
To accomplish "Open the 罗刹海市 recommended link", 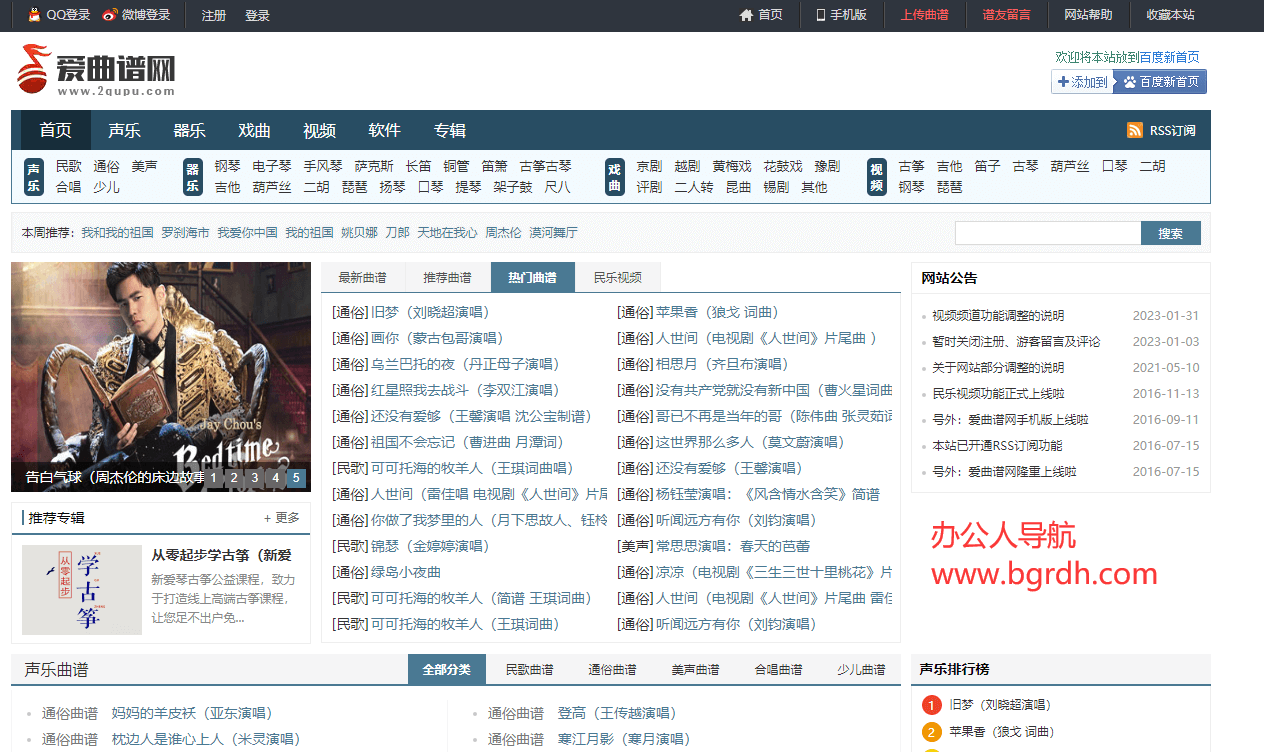I will click(x=185, y=233).
